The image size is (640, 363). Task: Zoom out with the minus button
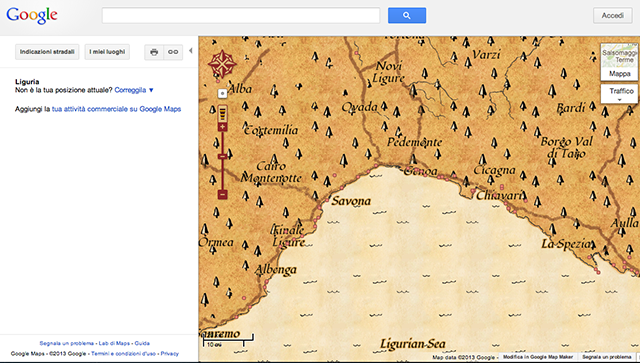(222, 194)
